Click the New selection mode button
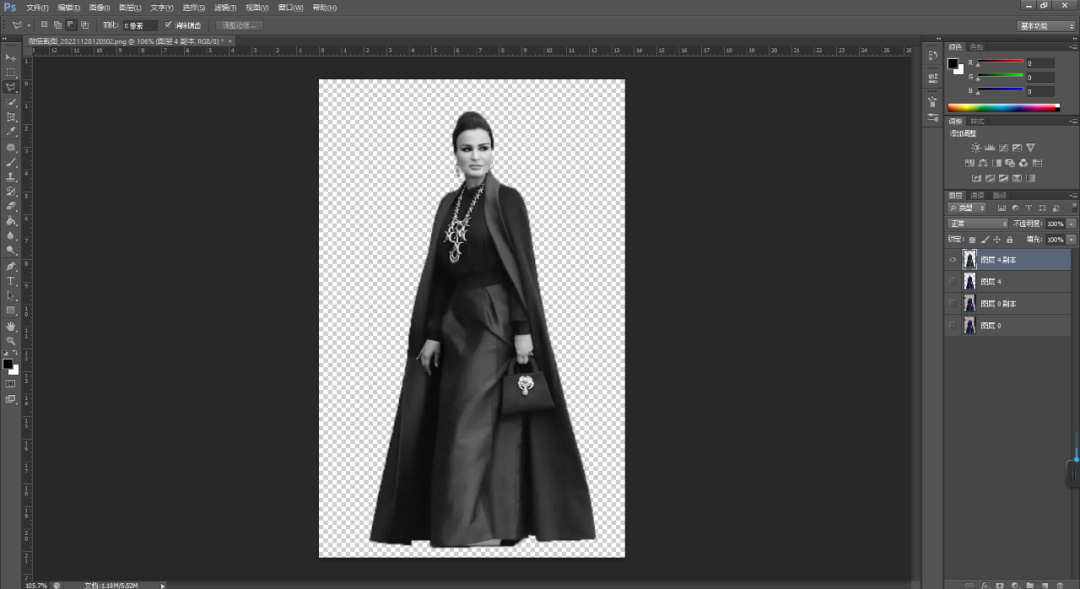 44,25
